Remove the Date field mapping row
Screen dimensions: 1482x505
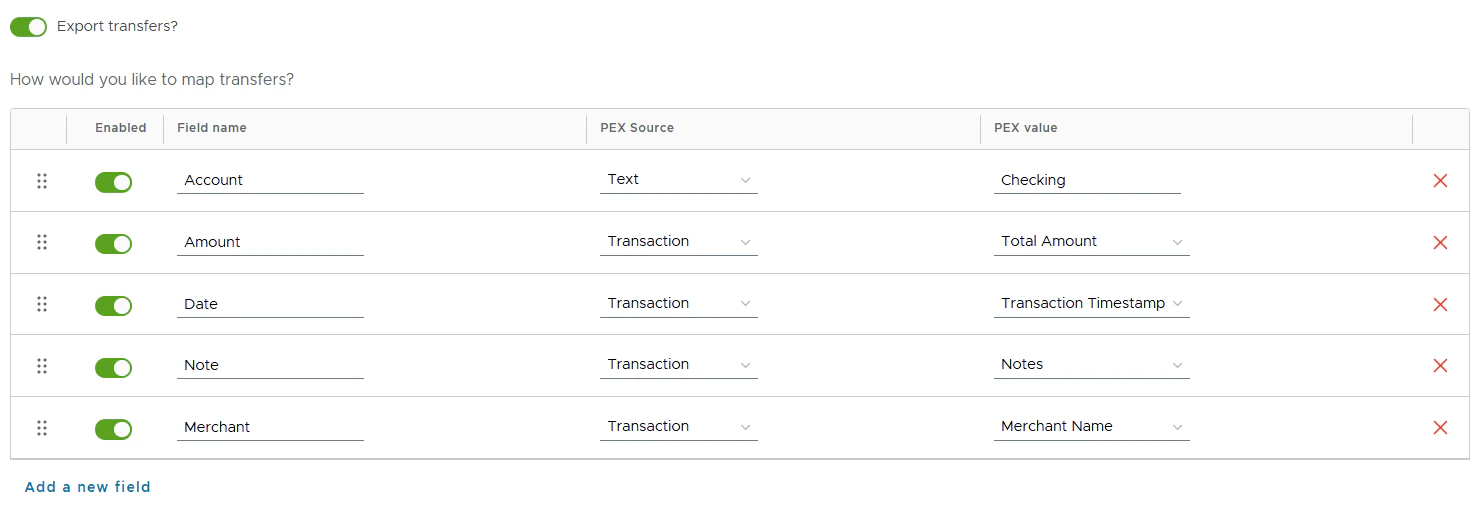1440,305
